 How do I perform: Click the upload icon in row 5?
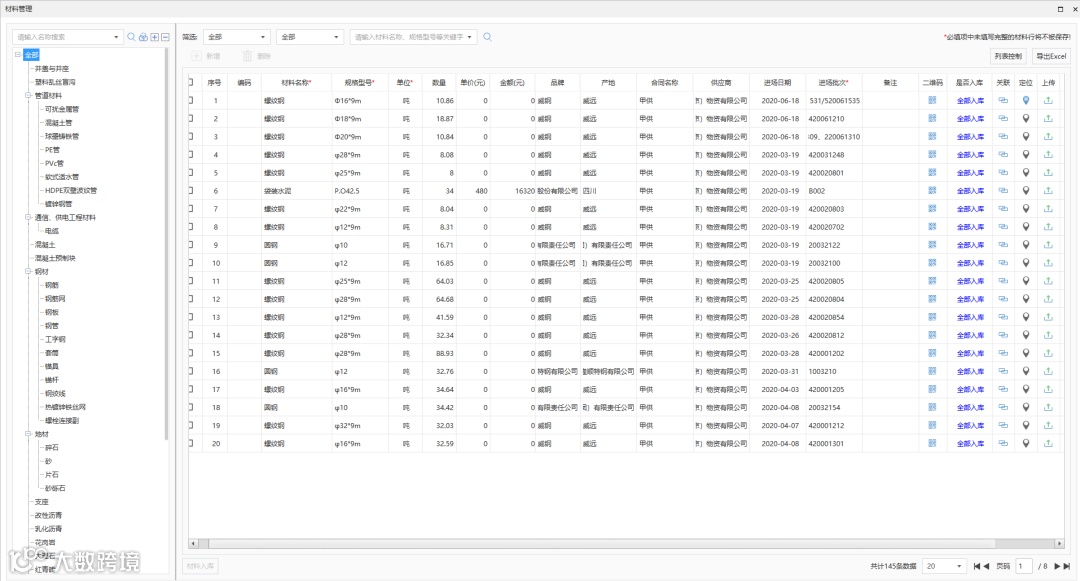[1048, 173]
